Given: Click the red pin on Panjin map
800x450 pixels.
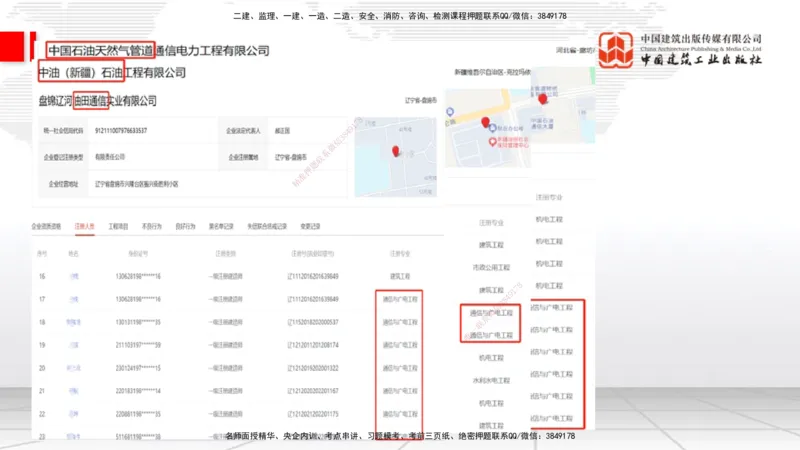Looking at the screenshot, I should point(395,151).
